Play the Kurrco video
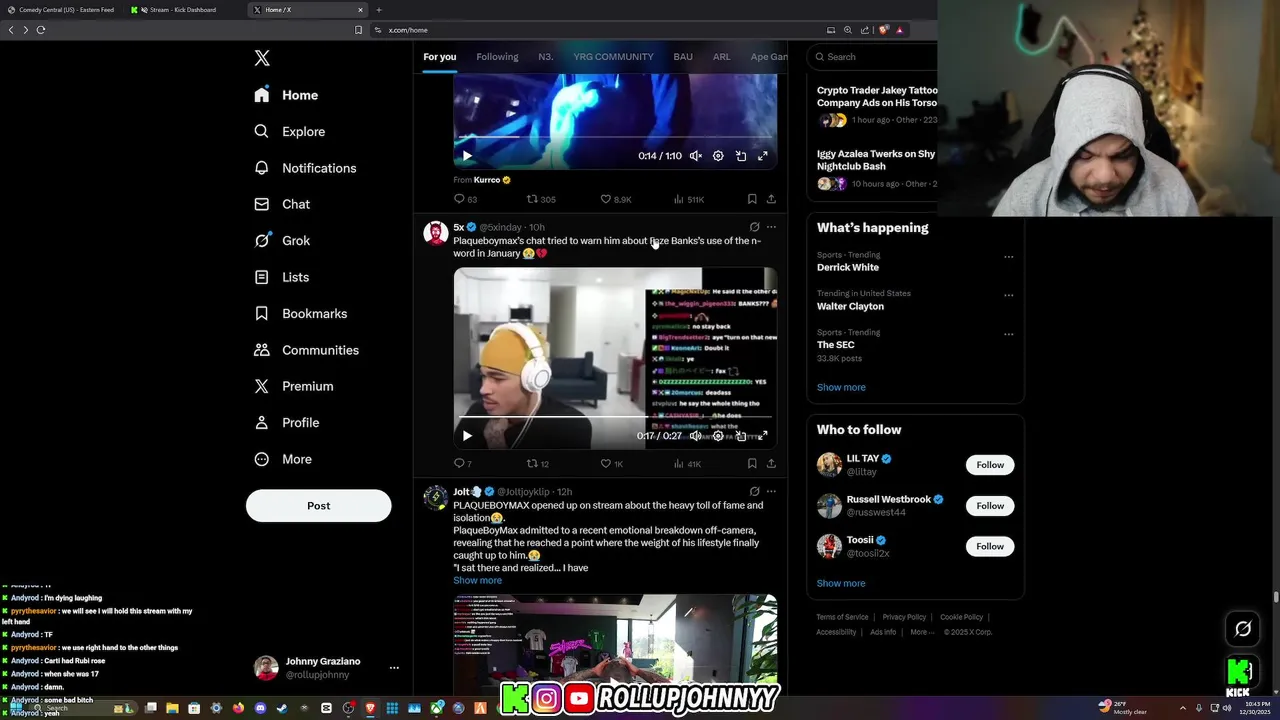Screen dimensions: 1280x720 [x=467, y=156]
